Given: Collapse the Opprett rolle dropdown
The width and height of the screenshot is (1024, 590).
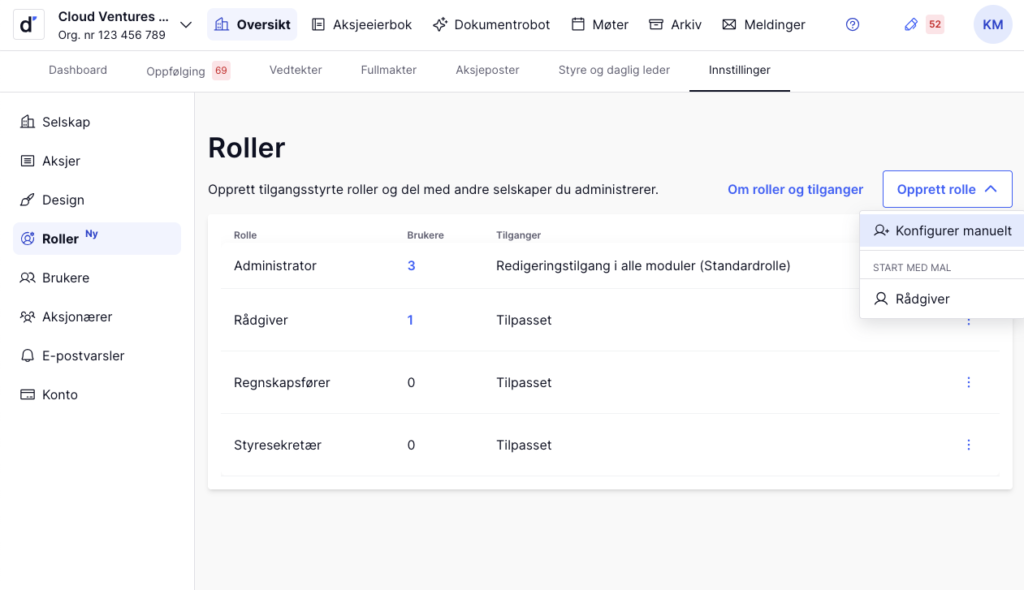Looking at the screenshot, I should [x=946, y=189].
